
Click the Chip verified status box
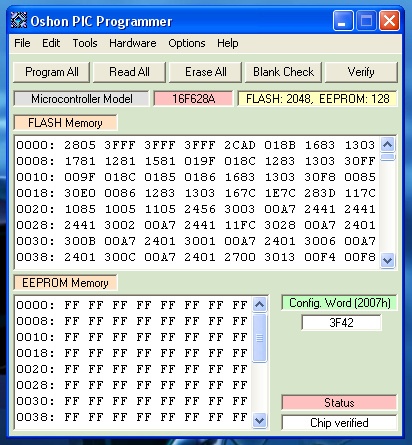click(339, 423)
